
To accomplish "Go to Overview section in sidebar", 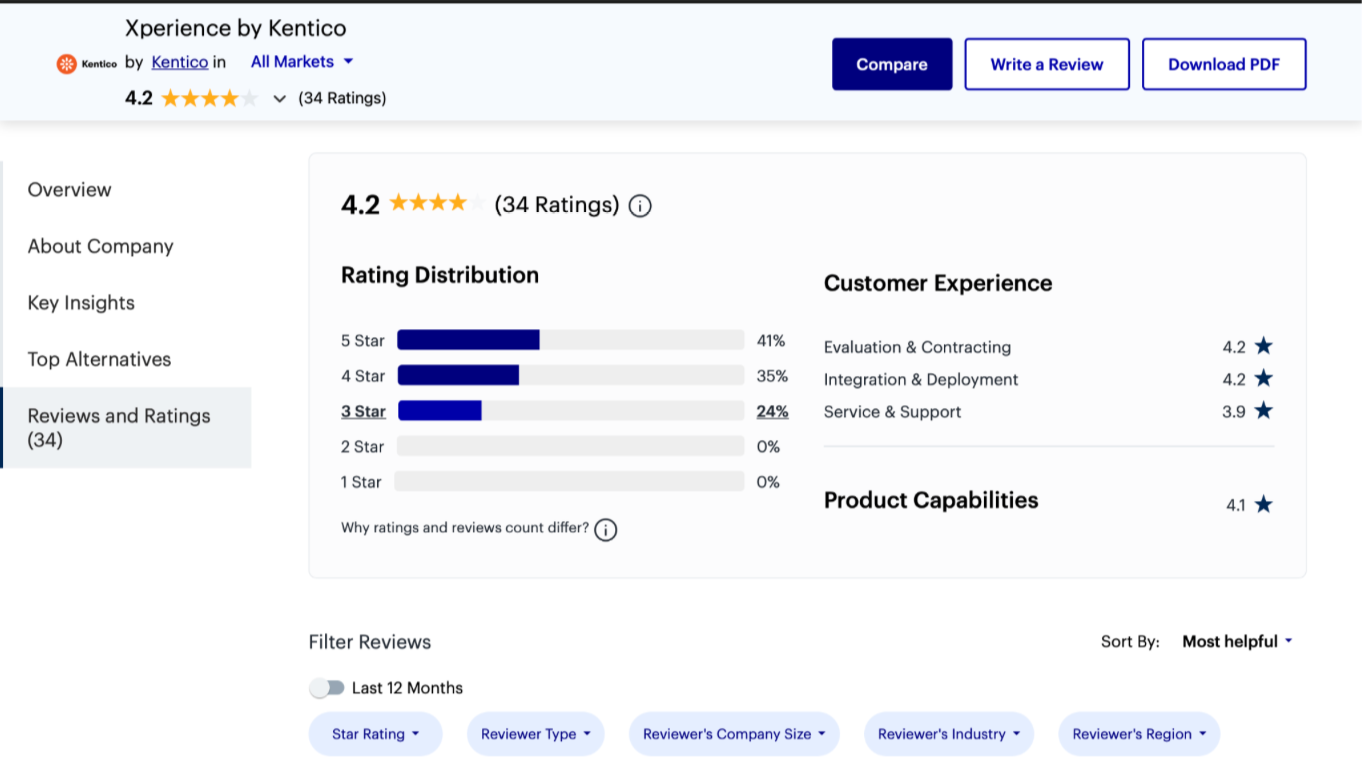I will [70, 190].
